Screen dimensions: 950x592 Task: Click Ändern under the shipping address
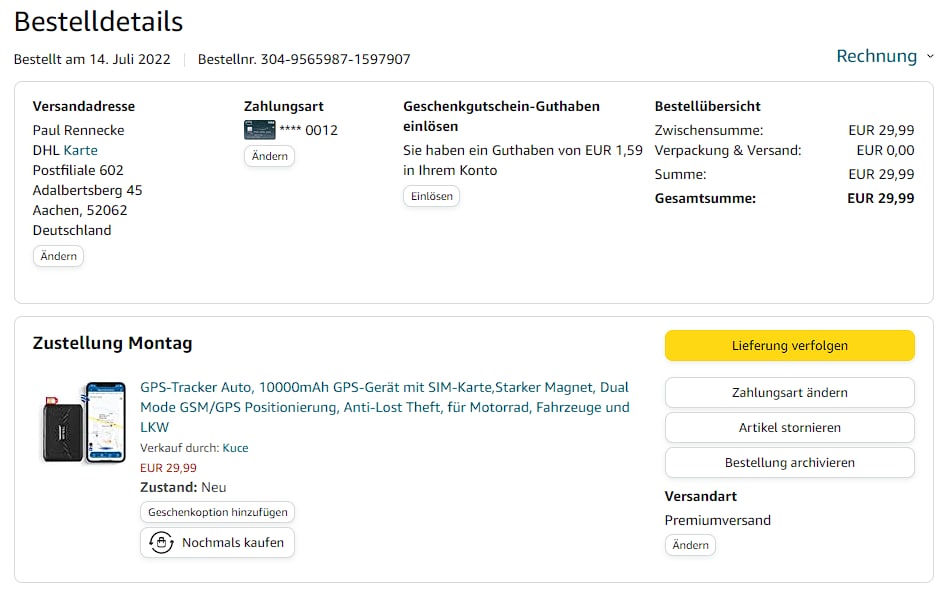(x=58, y=256)
